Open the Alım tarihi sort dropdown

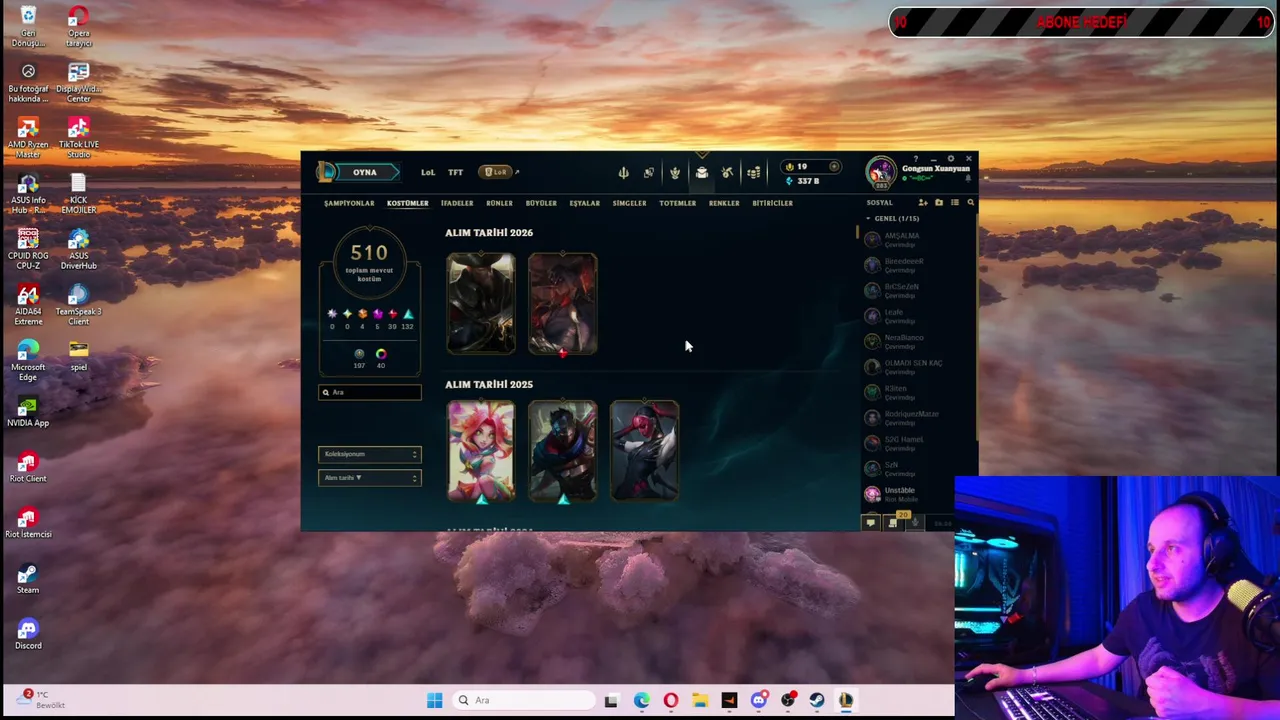tap(370, 478)
